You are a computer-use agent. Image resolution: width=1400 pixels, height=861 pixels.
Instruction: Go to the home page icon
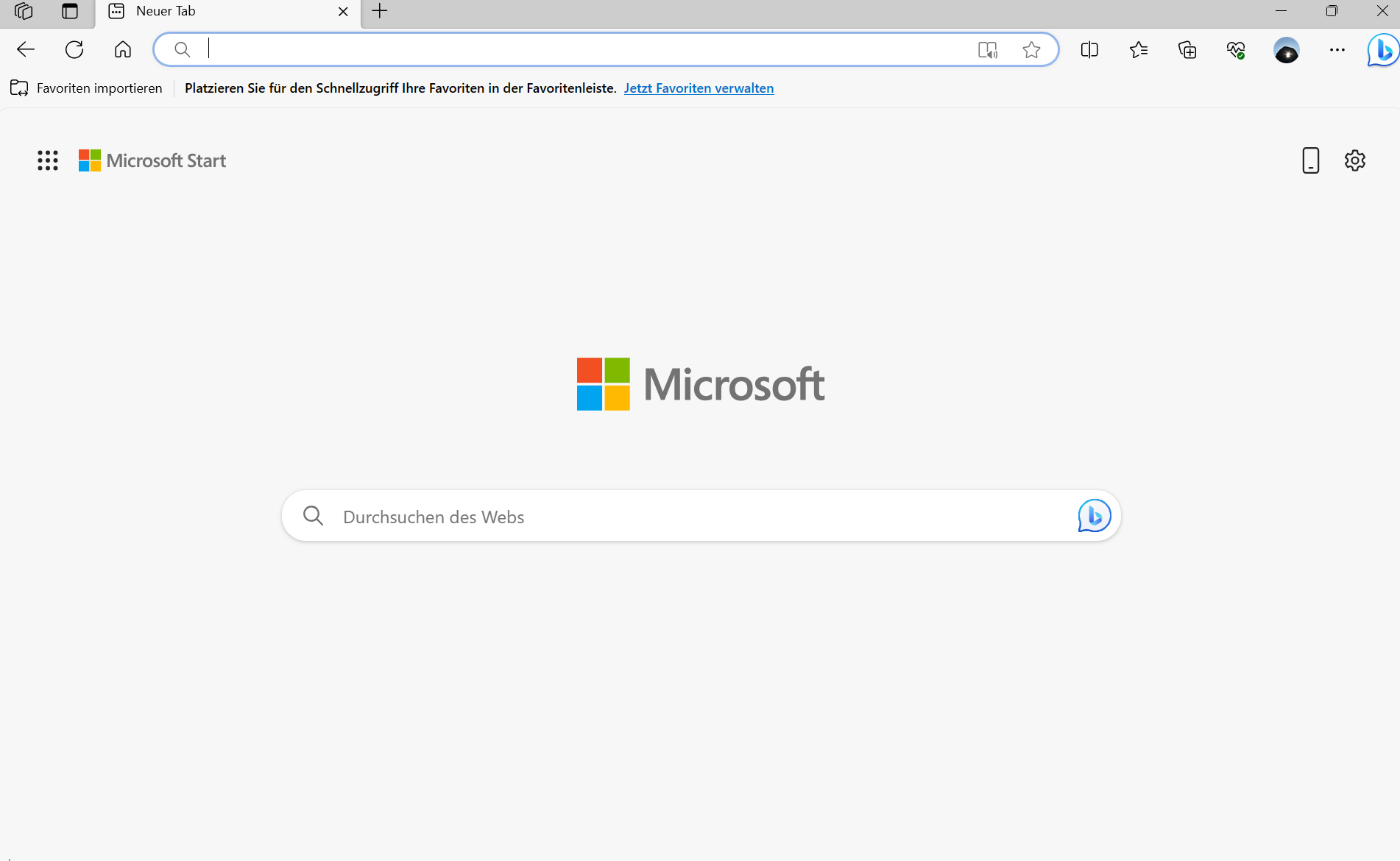(x=123, y=49)
